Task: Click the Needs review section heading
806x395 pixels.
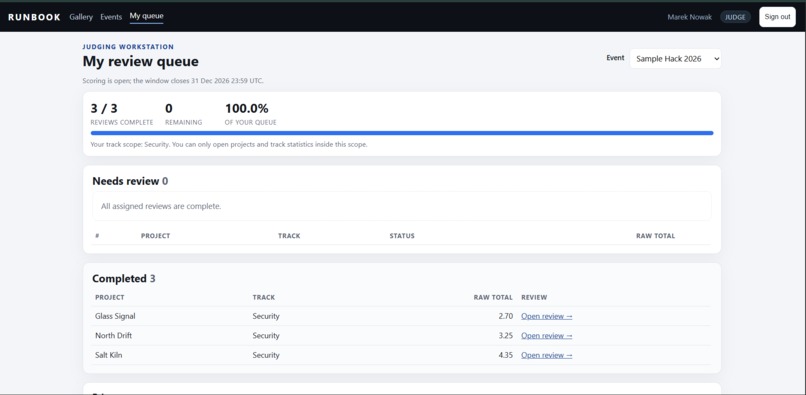Action: pyautogui.click(x=130, y=181)
